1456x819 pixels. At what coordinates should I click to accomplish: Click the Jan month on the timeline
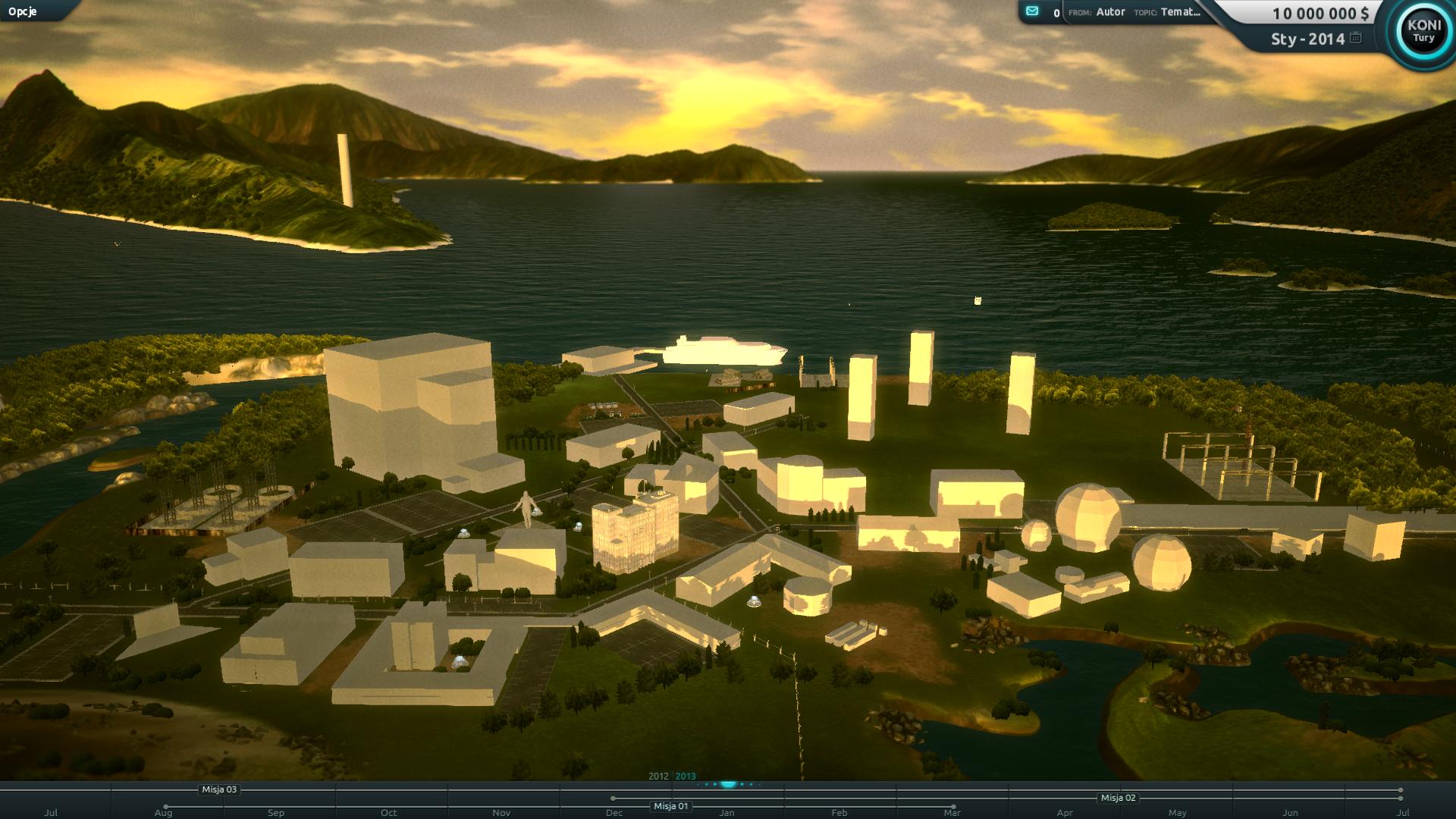click(726, 813)
